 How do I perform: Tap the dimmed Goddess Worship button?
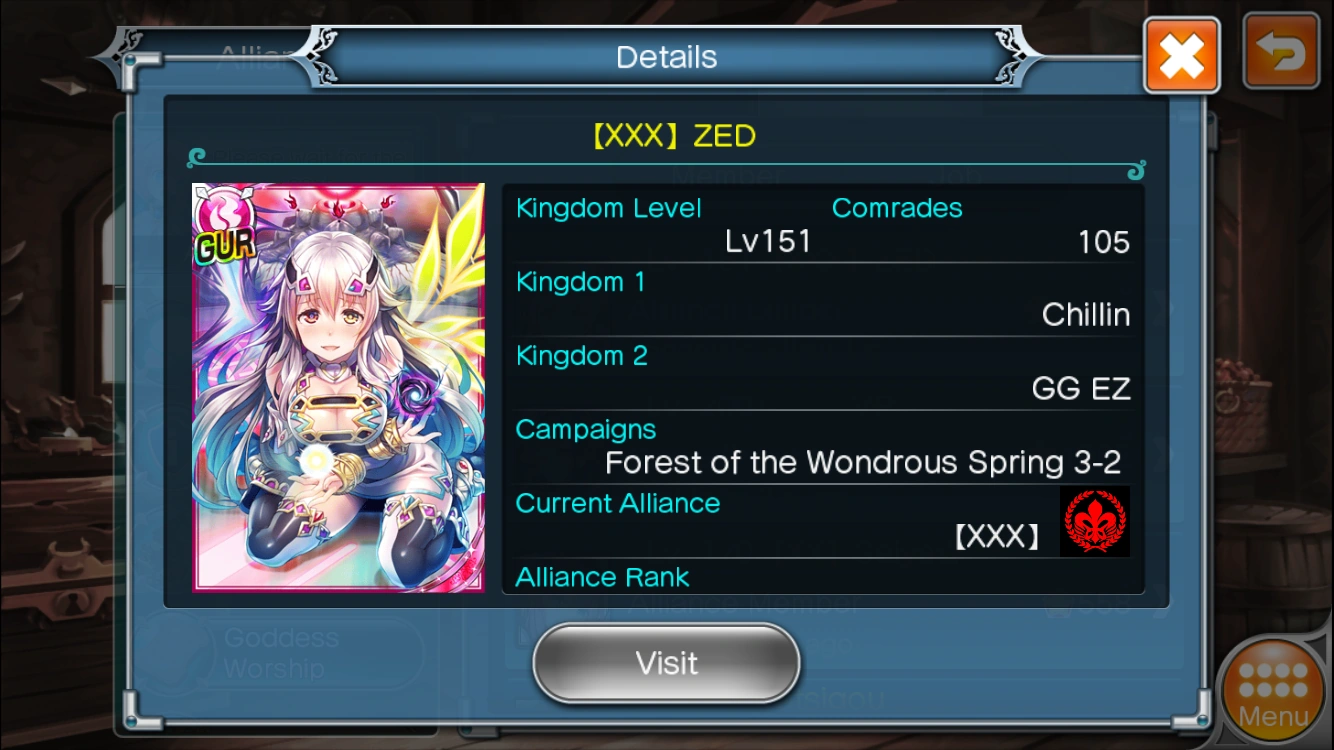coord(282,654)
